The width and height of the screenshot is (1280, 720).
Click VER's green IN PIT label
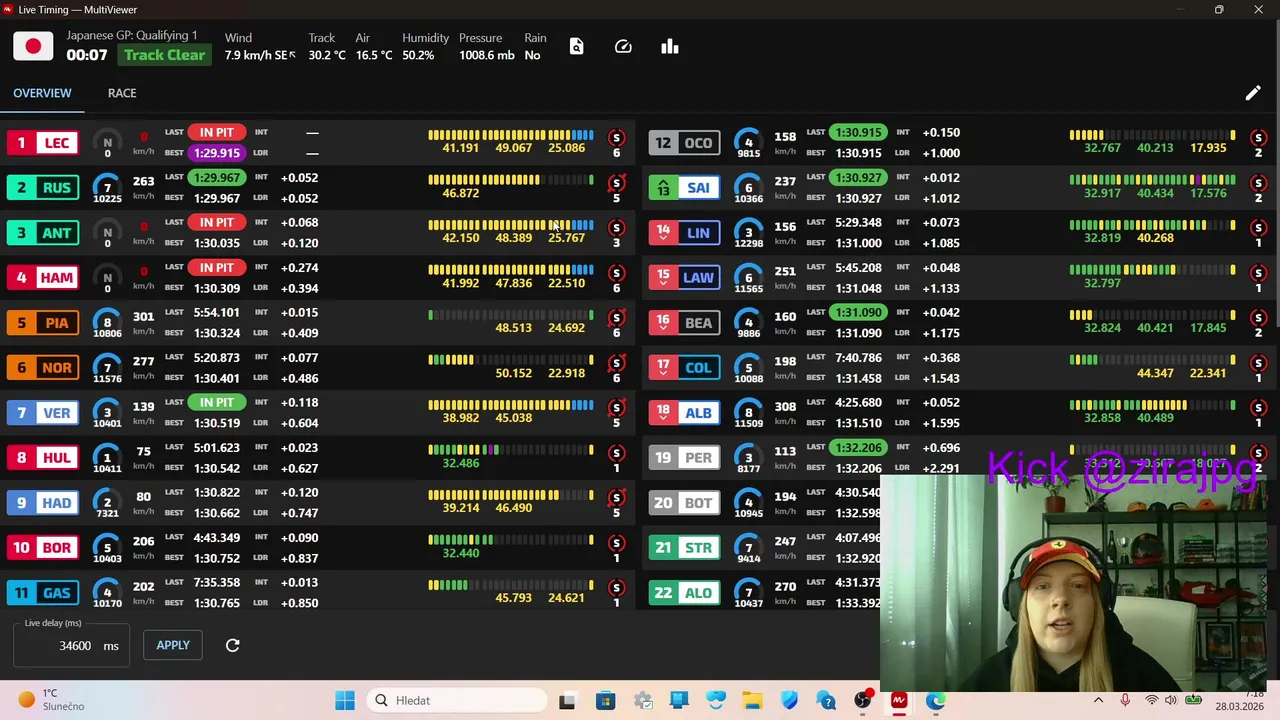(x=217, y=403)
